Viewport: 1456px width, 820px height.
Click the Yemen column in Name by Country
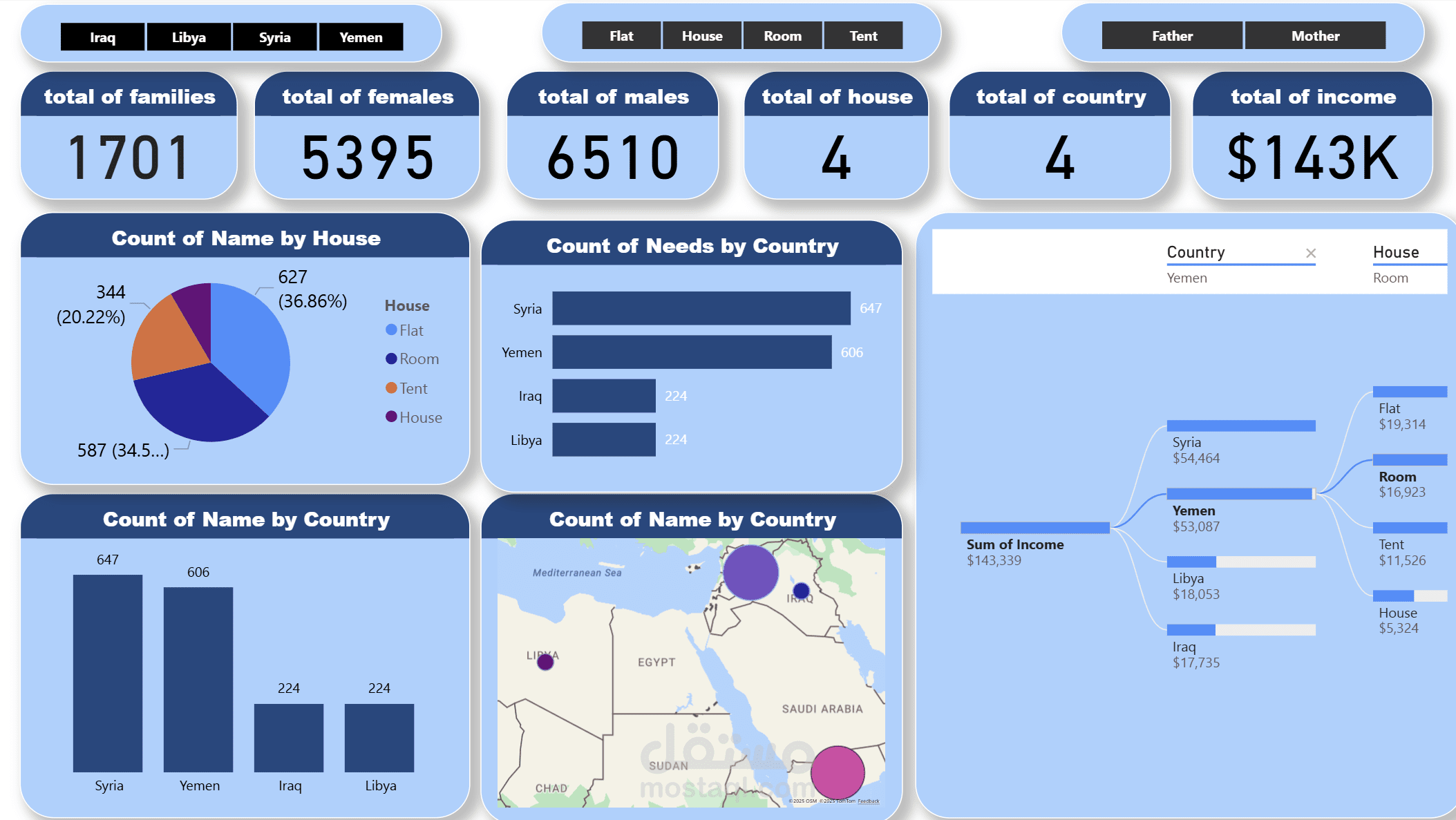(198, 680)
